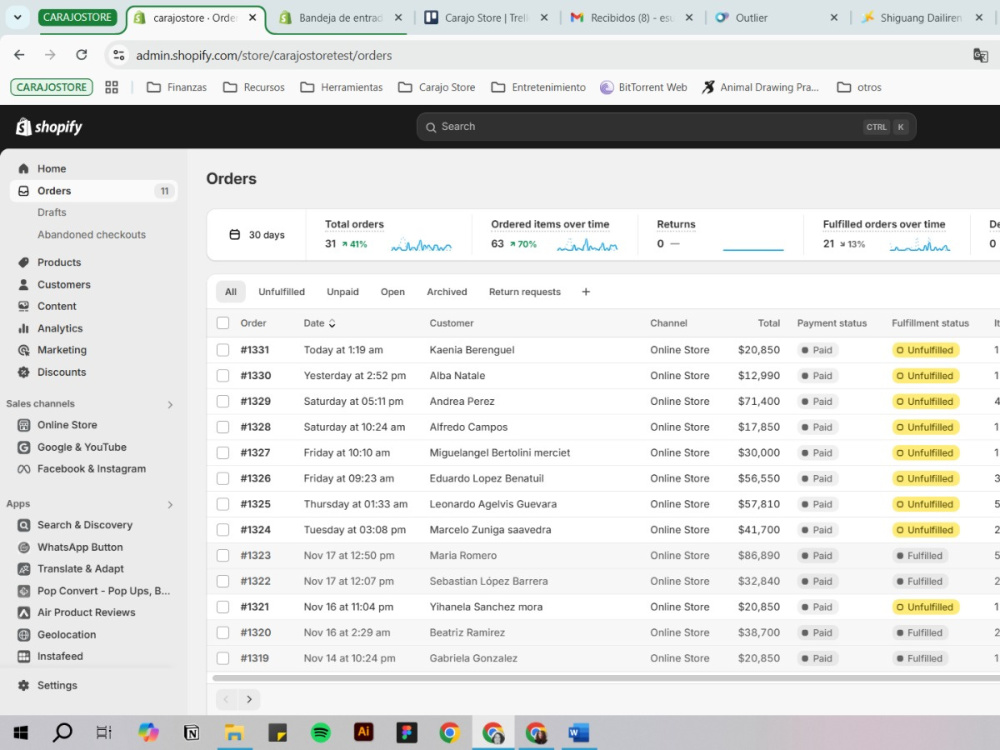The width and height of the screenshot is (1000, 750).
Task: Open Abandoned checkouts link
Action: click(92, 235)
